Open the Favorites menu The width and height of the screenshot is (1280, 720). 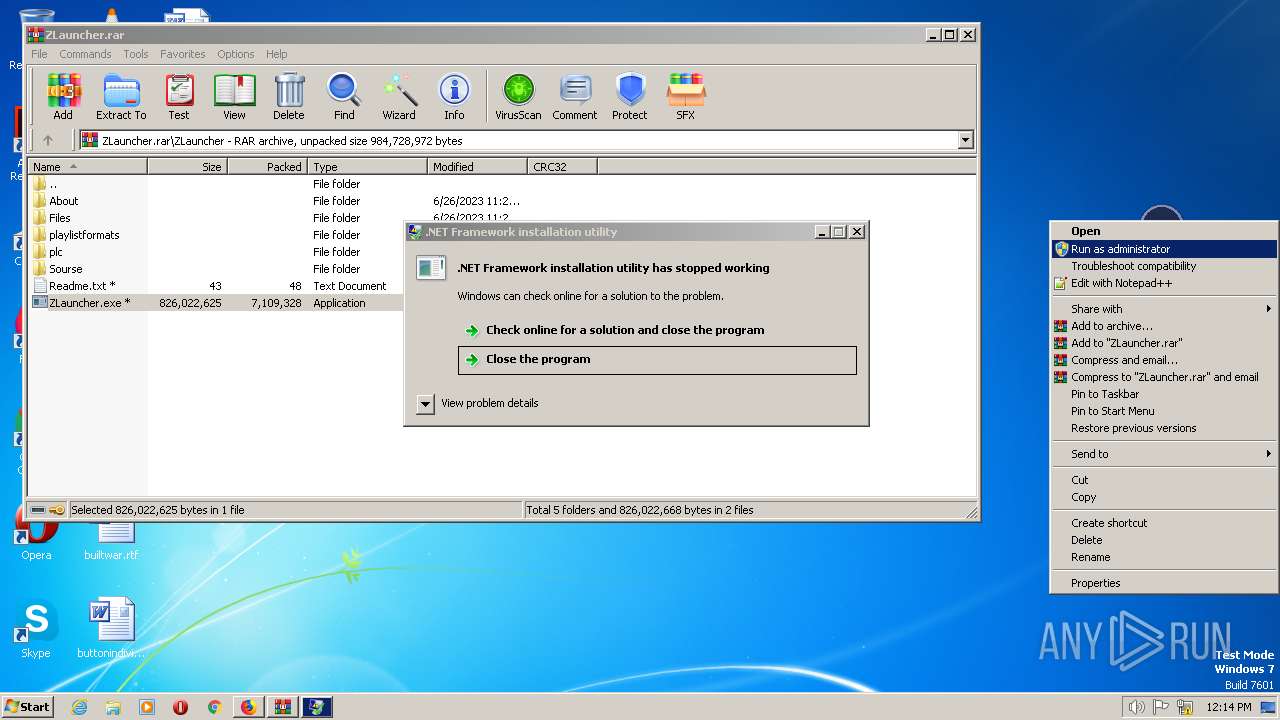point(183,54)
